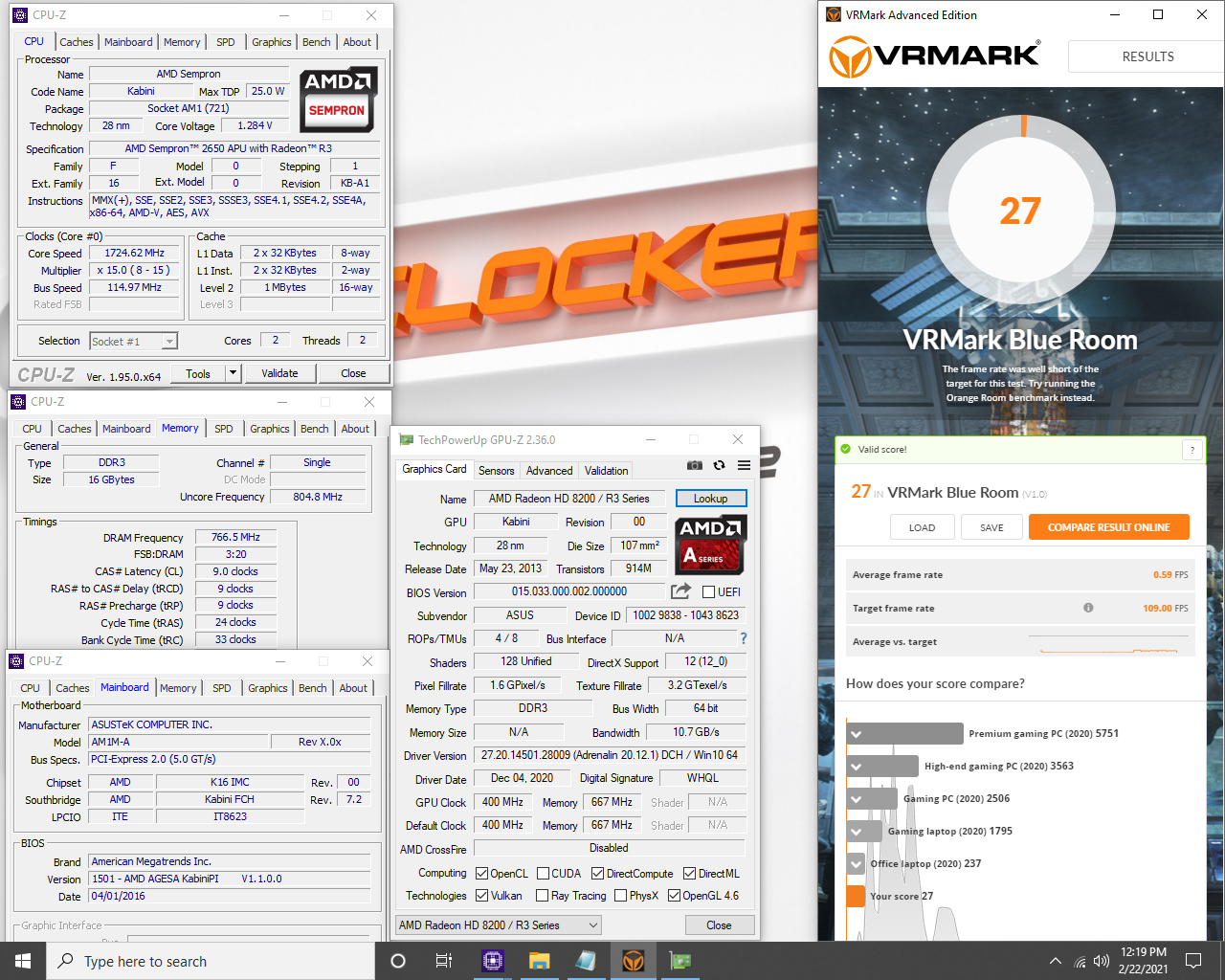
Task: Switch to Caches tab in top CPU-Z
Action: coord(77,42)
